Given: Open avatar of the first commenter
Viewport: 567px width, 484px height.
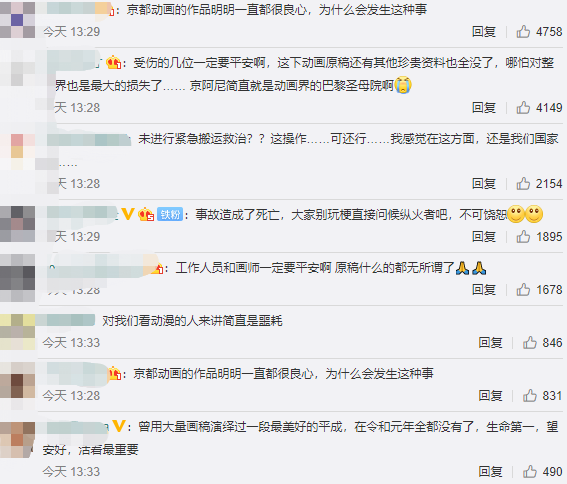Looking at the screenshot, I should (x=17, y=20).
